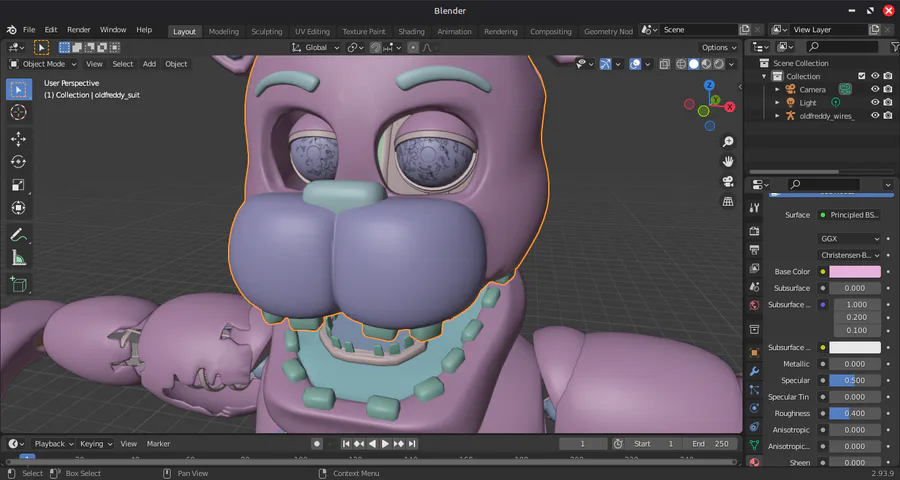900x480 pixels.
Task: Select the Cursor tool in the viewport toolbar
Action: pos(18,113)
